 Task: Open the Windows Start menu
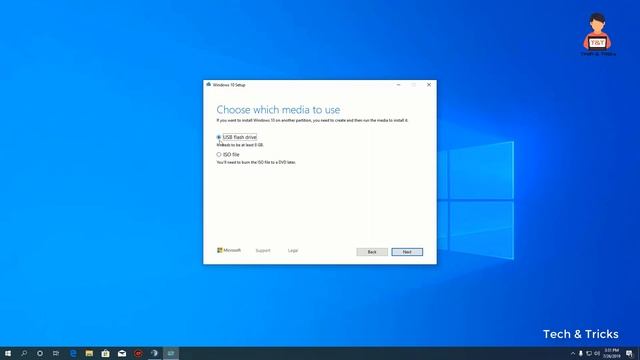coord(8,353)
